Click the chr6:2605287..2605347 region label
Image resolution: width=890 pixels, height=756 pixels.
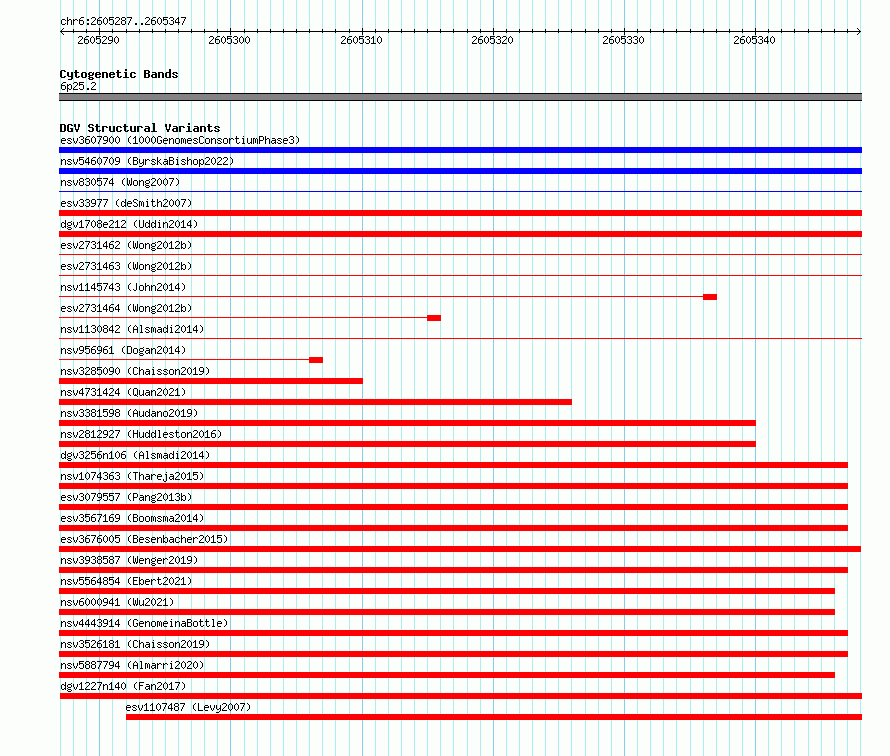click(123, 22)
